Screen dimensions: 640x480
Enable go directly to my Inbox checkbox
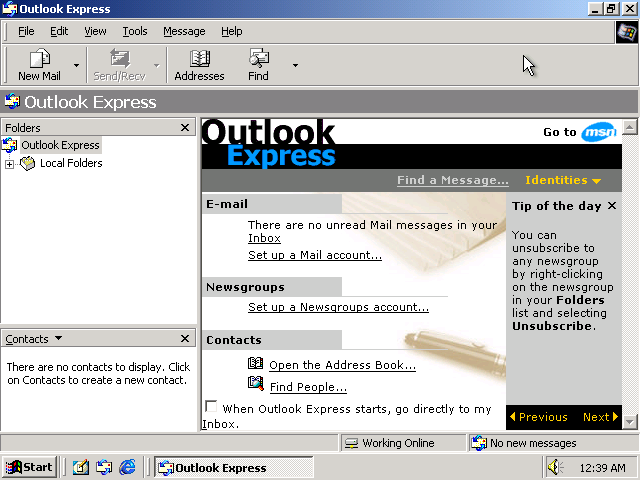tap(211, 406)
